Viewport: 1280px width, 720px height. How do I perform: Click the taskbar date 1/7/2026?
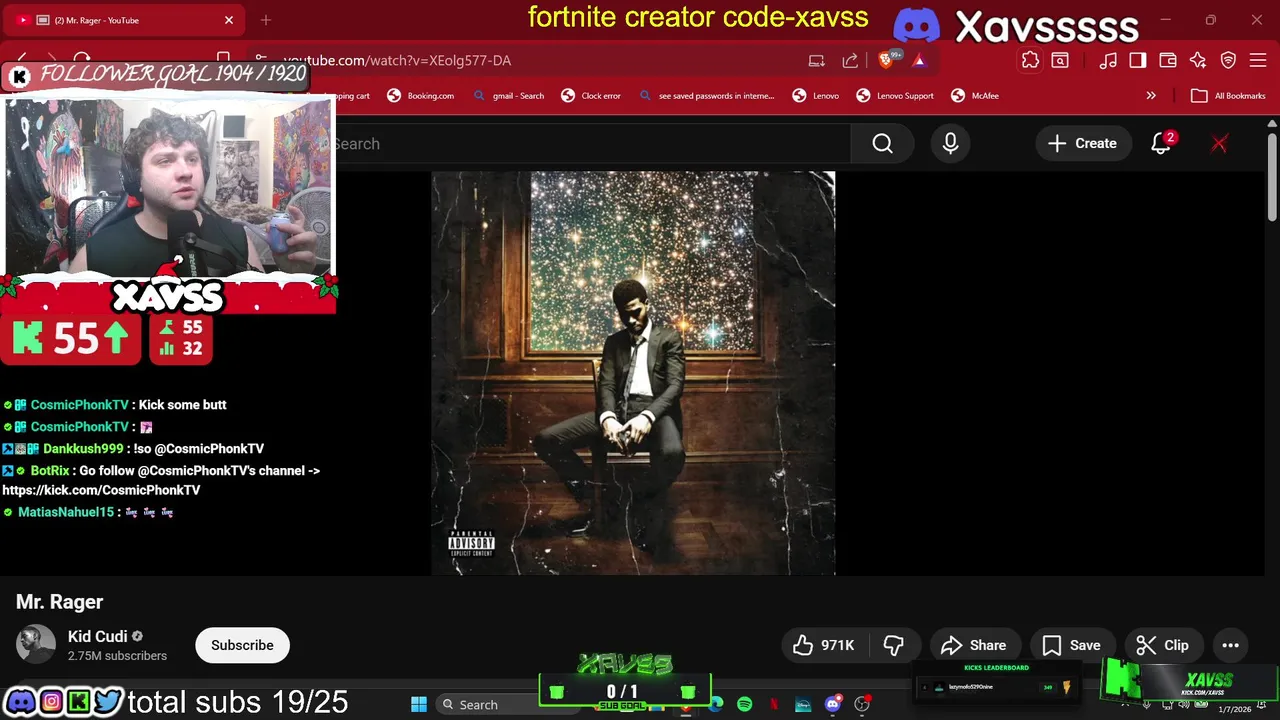click(1234, 709)
